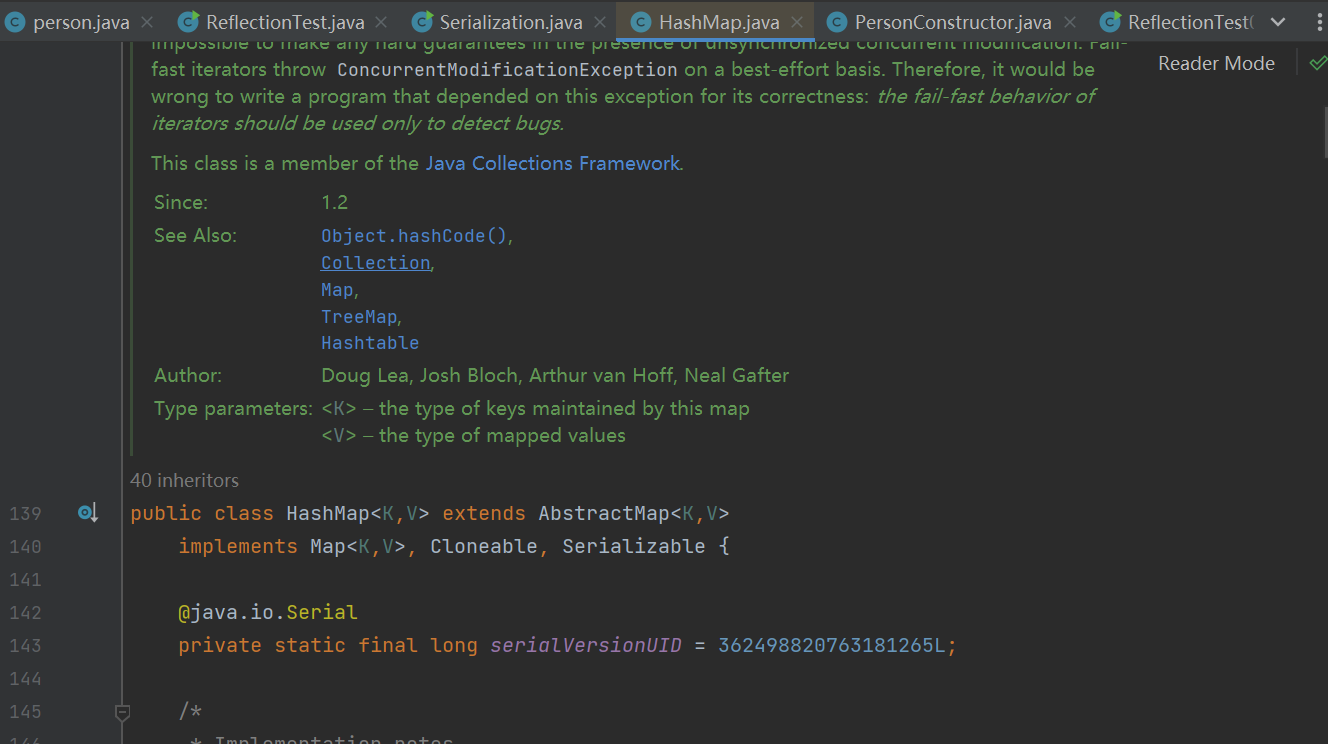1328x744 pixels.
Task: Toggle Reader Mode for this file
Action: [x=1216, y=63]
